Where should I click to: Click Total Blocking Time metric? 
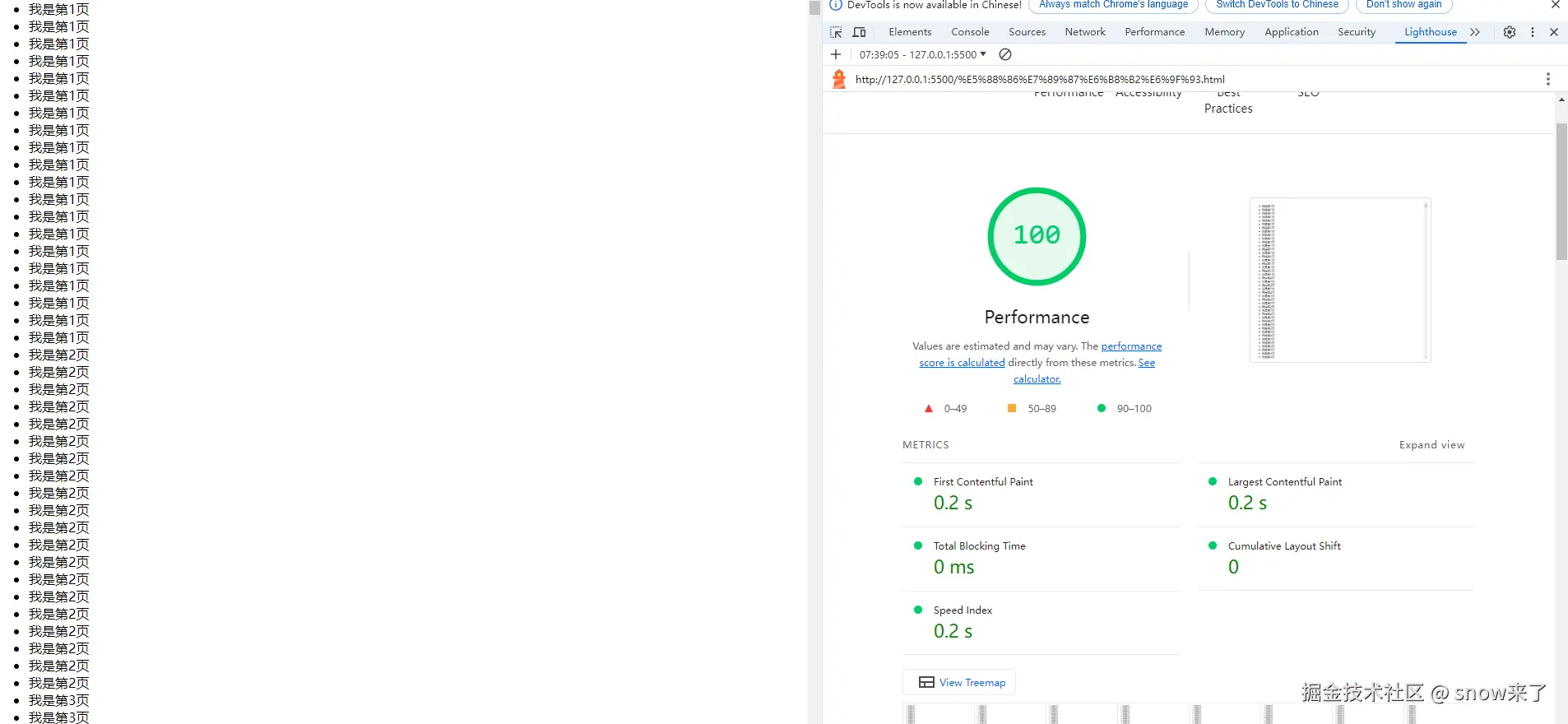[x=1041, y=559]
